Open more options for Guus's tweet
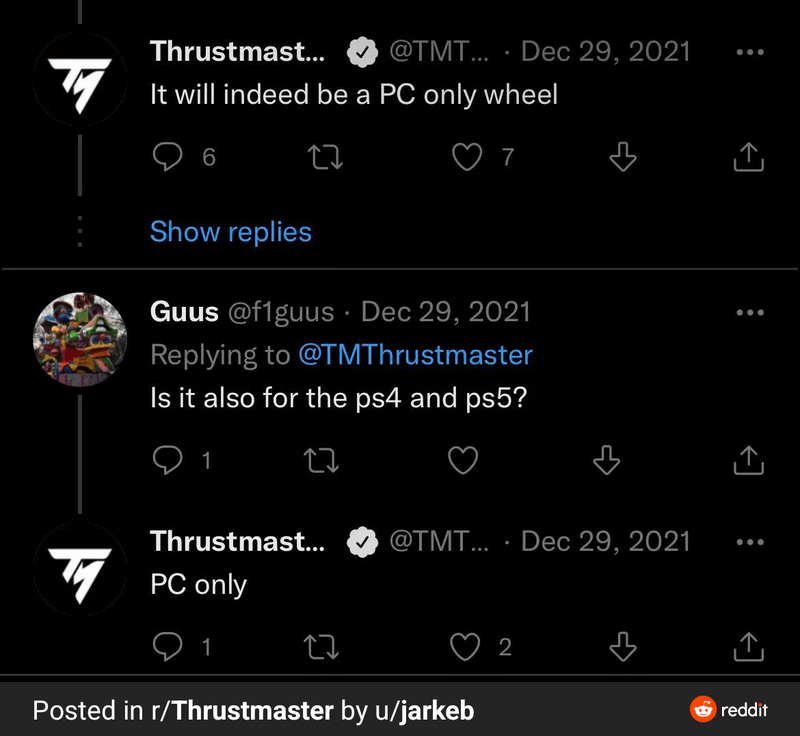The height and width of the screenshot is (736, 800). click(749, 312)
